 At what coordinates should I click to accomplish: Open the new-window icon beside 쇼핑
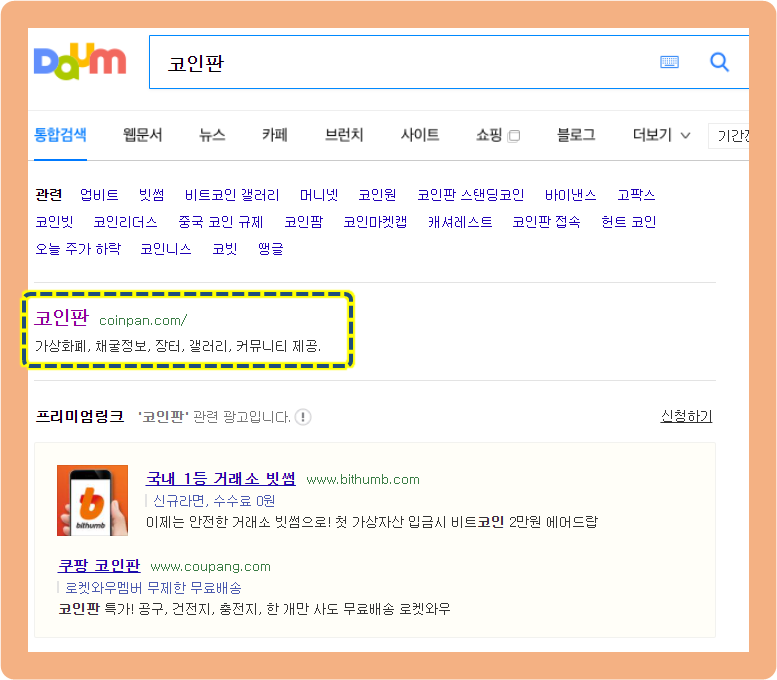[514, 136]
